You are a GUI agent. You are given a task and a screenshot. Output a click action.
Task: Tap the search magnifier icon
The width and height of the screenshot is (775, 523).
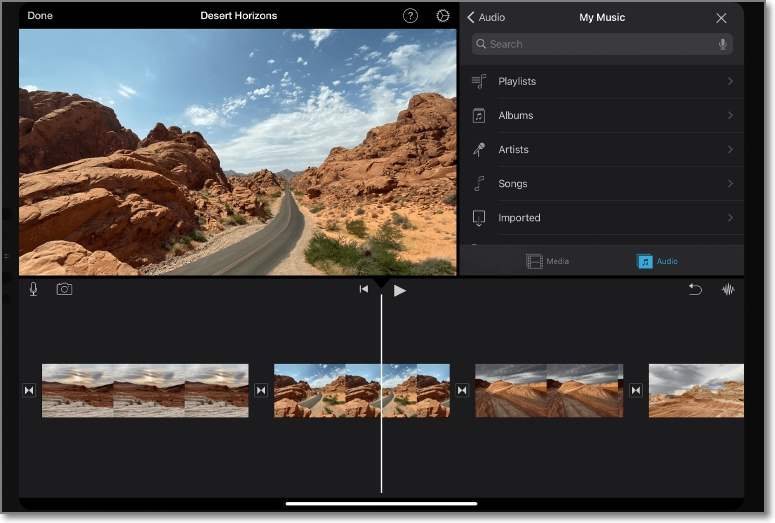(x=480, y=44)
